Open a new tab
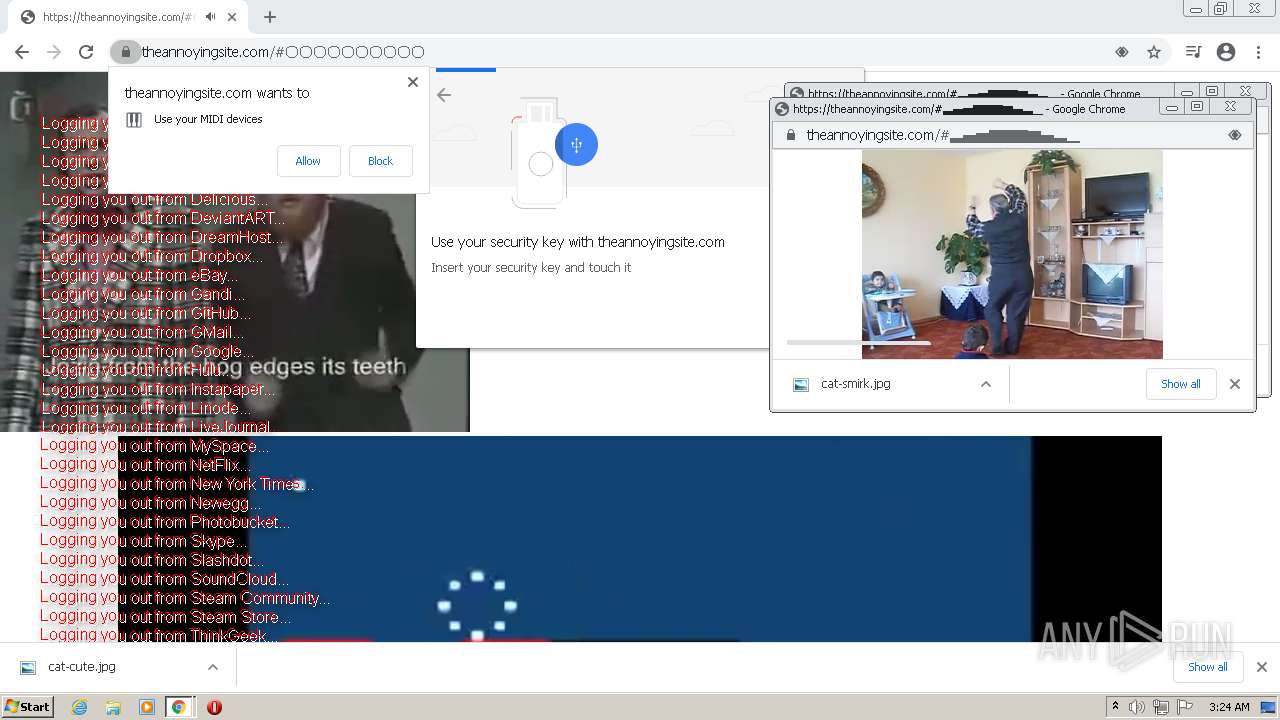This screenshot has height=720, width=1280. 270,17
